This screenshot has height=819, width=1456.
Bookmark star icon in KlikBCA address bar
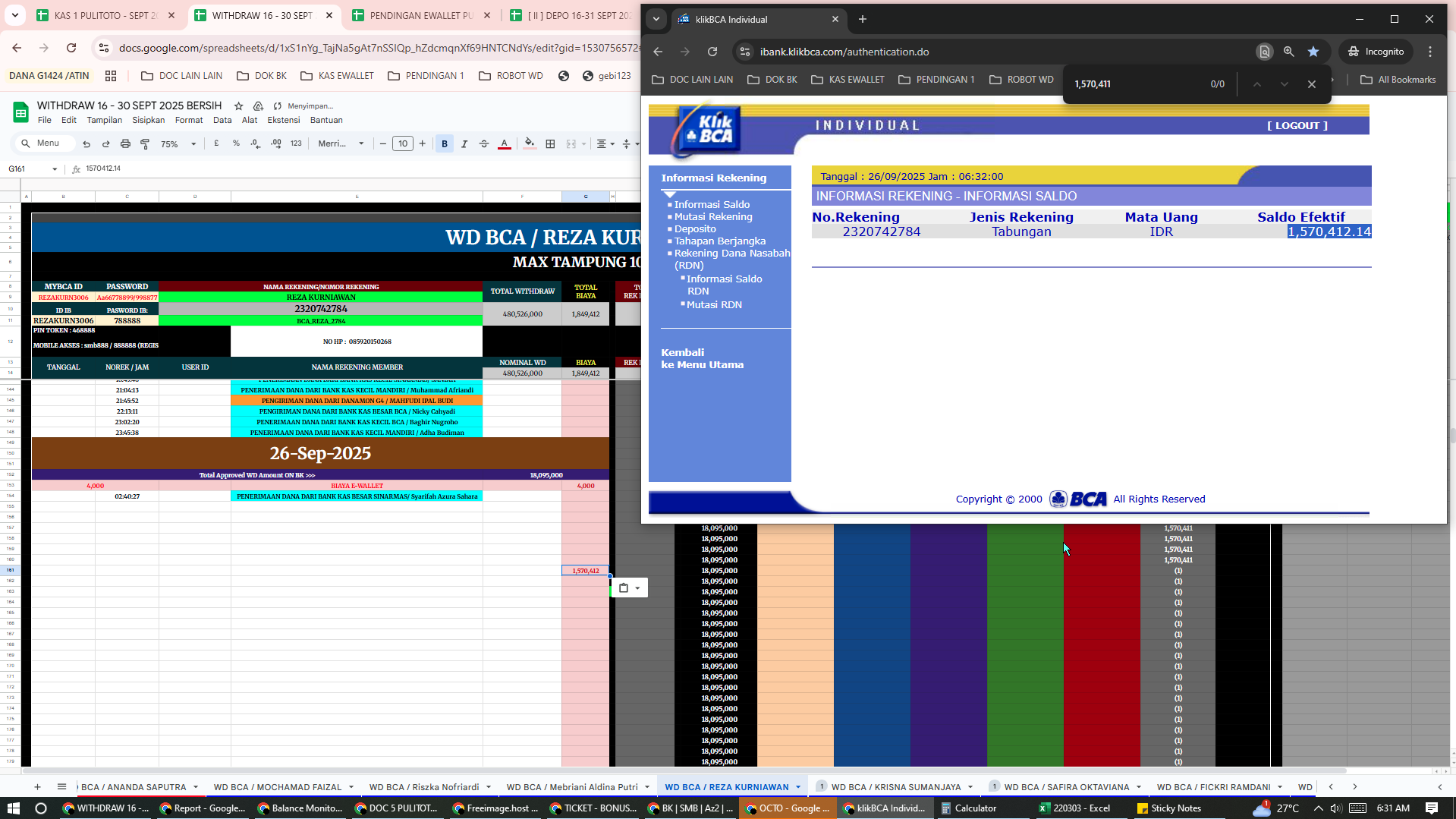click(1313, 52)
